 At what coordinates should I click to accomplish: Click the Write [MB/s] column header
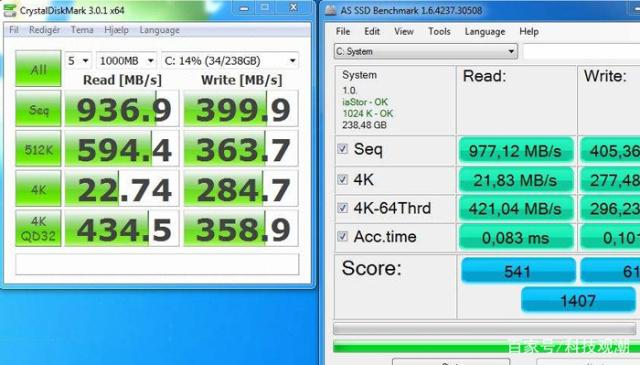pos(241,80)
